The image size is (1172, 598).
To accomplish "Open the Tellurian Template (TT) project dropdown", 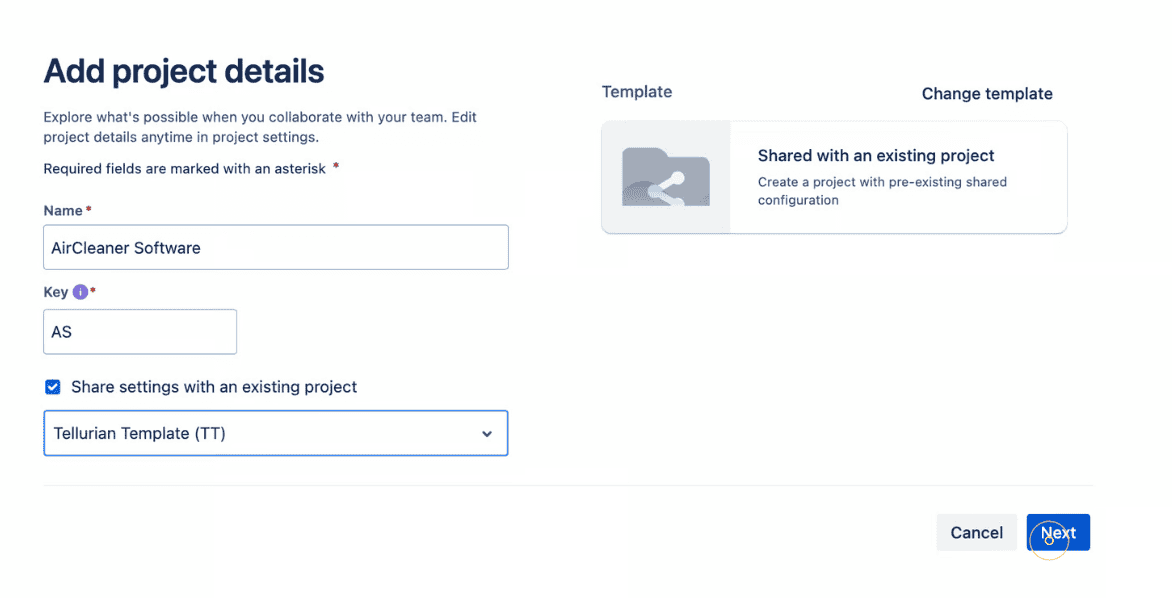I will click(276, 434).
